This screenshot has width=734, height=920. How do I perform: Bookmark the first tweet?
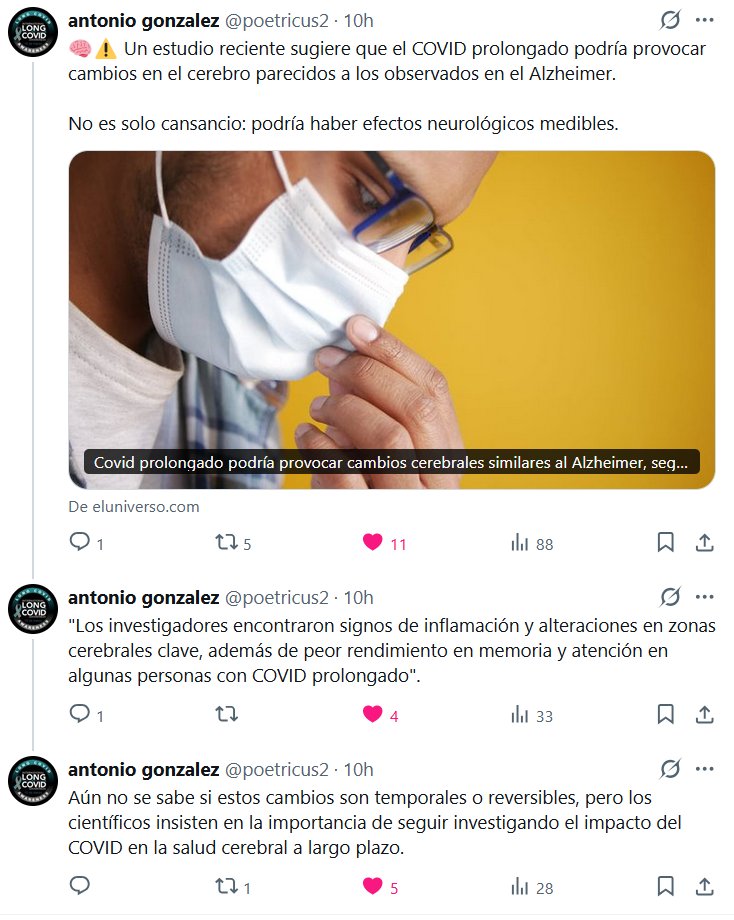pos(665,542)
